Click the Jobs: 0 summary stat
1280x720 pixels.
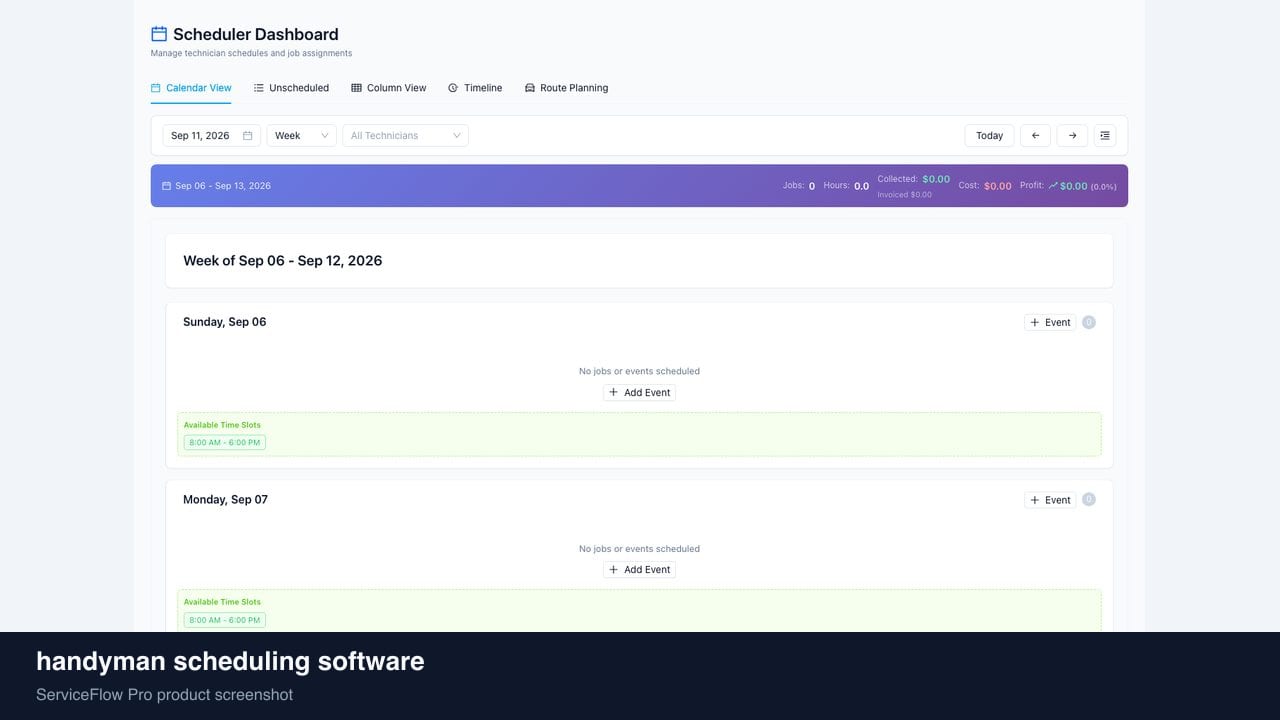coord(799,186)
